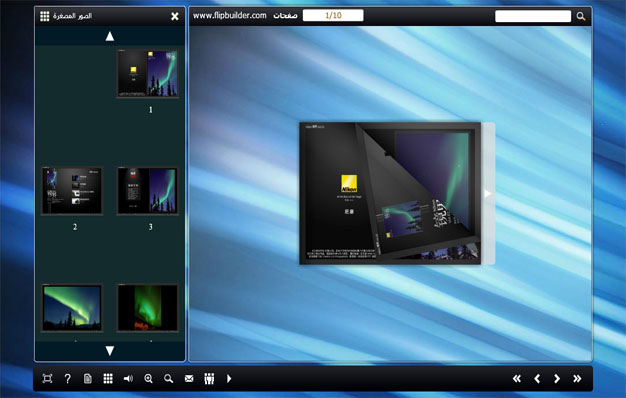626x398 pixels.
Task: Open the wide aurora landscape thumbnail
Action: pos(72,308)
